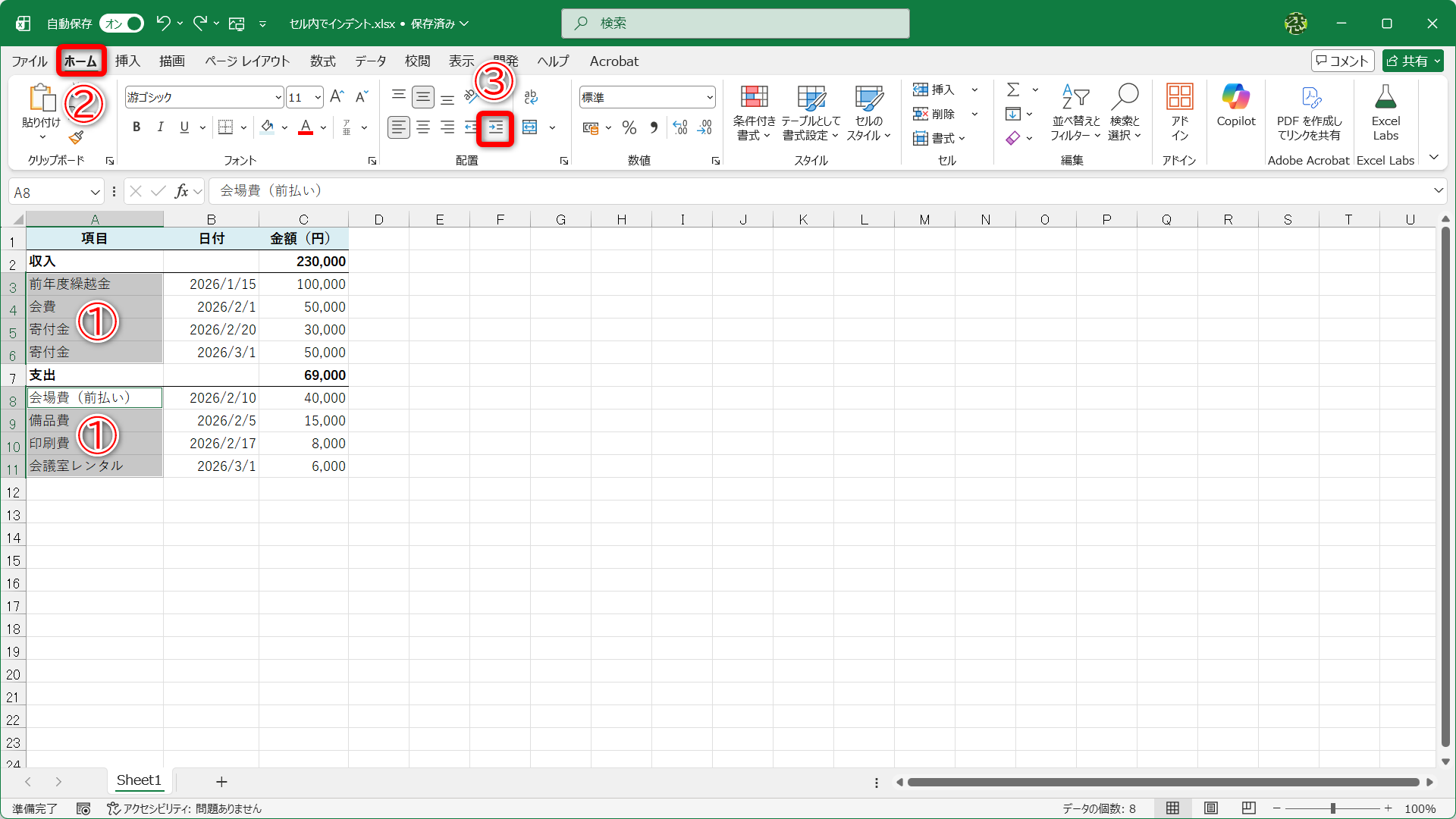Open the Name Box dropdown arrow
1456x819 pixels.
tap(95, 192)
